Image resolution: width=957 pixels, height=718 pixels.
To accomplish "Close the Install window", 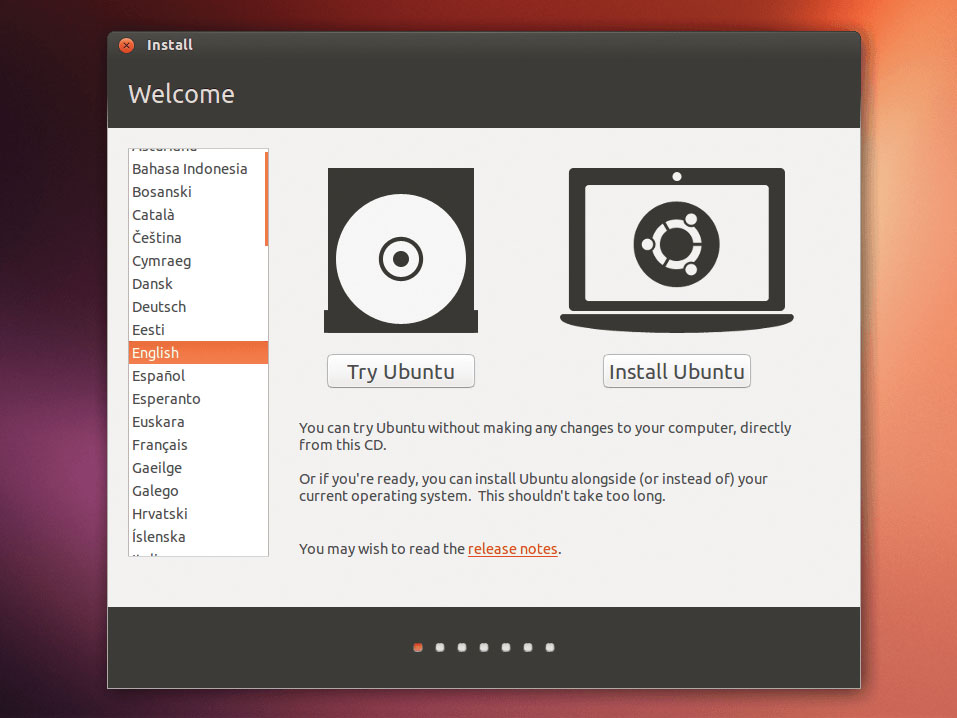I will click(x=126, y=45).
